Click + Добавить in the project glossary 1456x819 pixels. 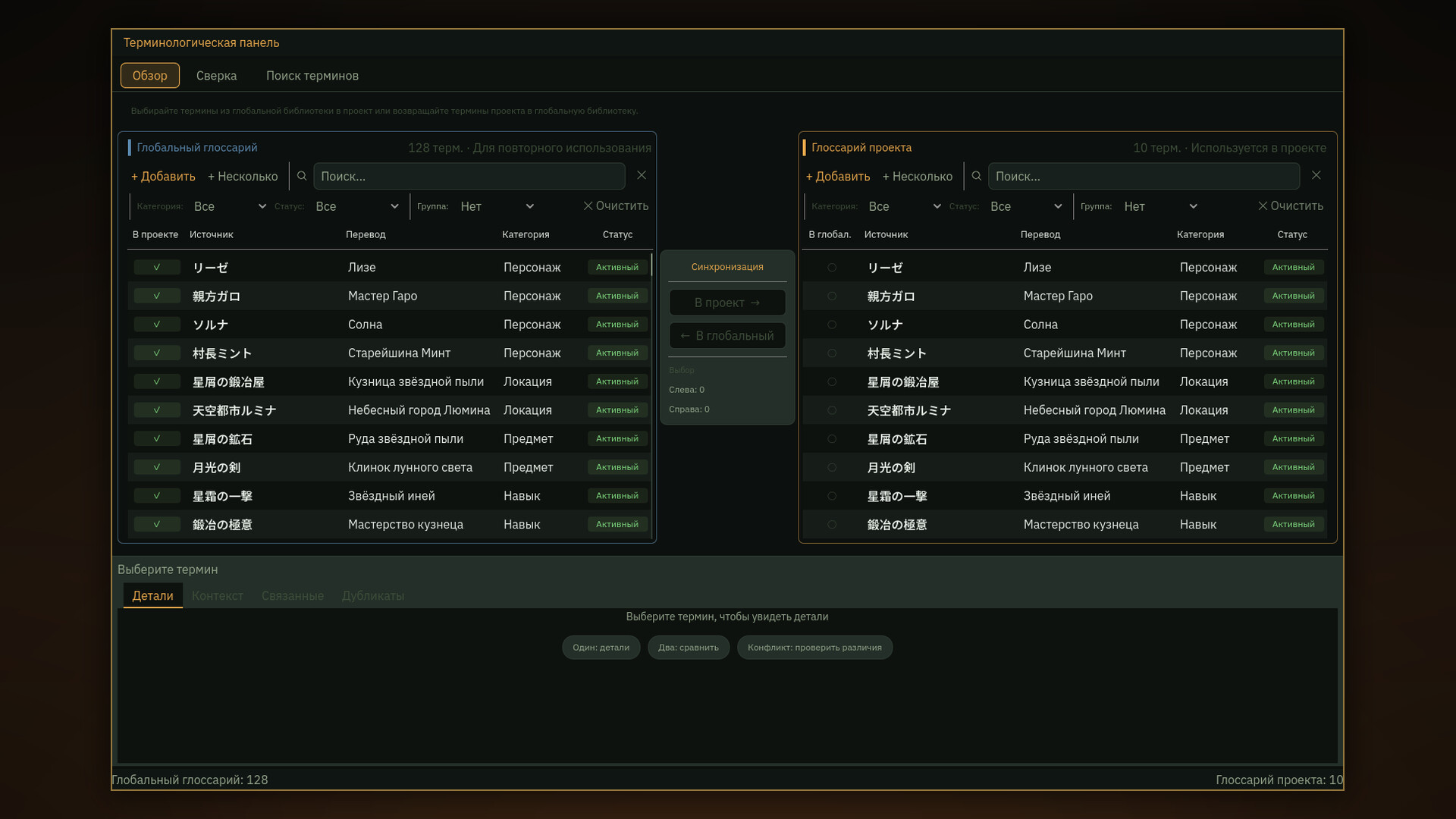[x=838, y=177]
